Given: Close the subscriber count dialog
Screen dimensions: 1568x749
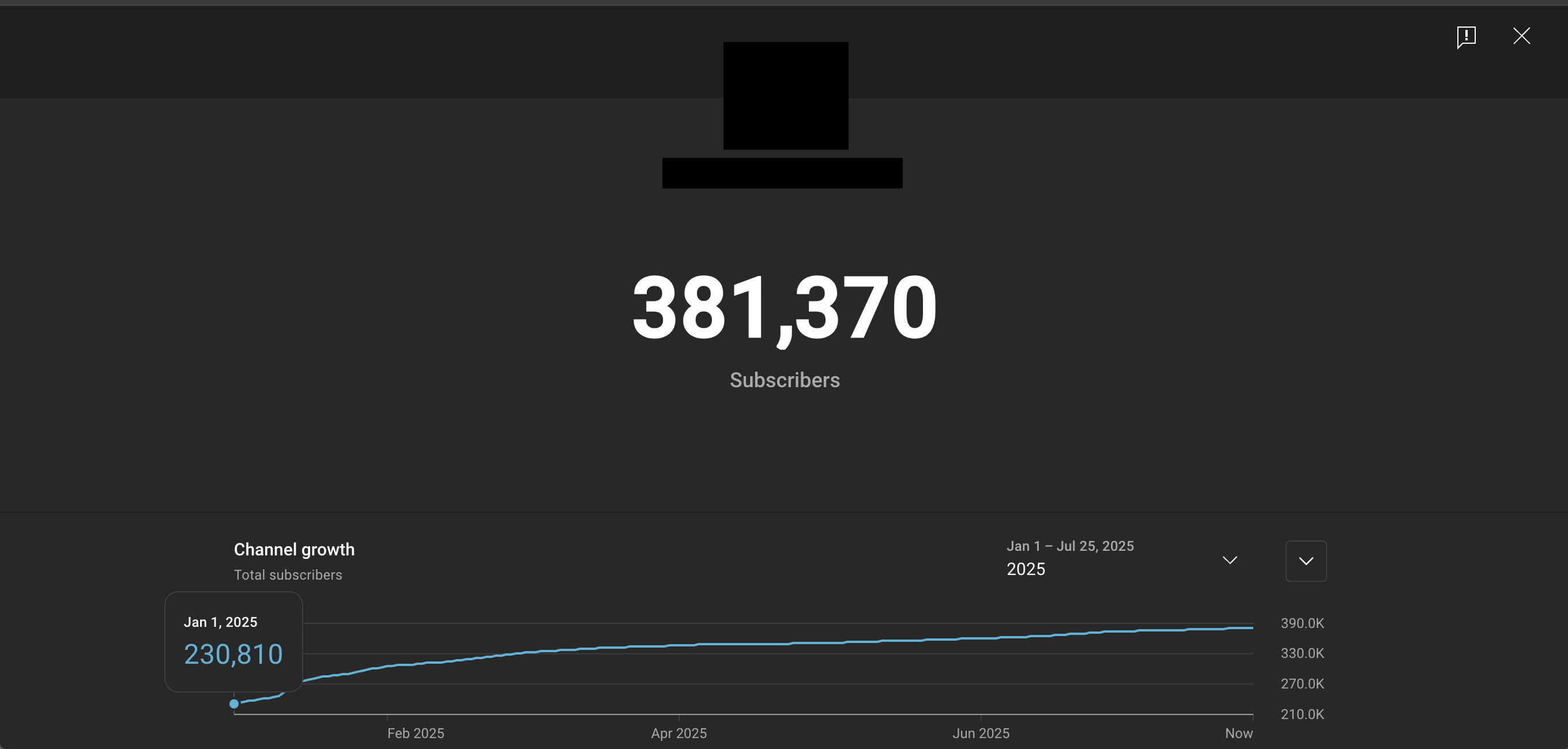Looking at the screenshot, I should (1521, 36).
